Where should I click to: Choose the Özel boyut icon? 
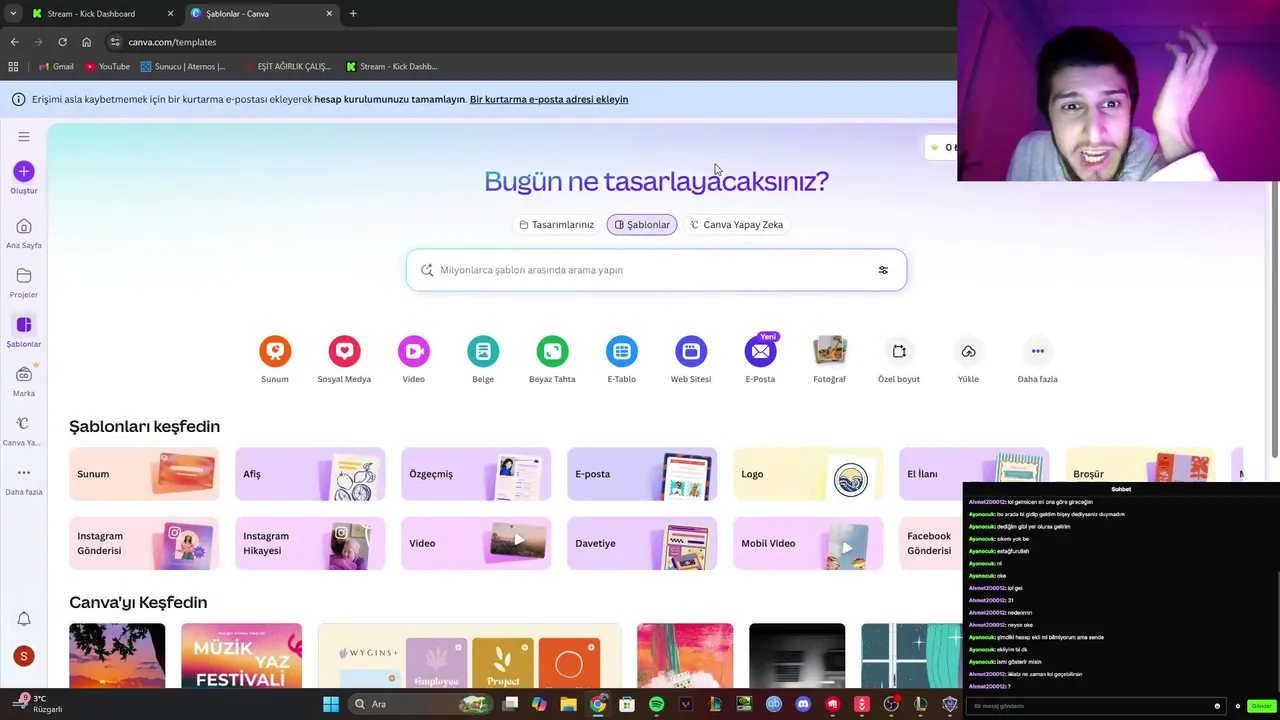pos(899,351)
